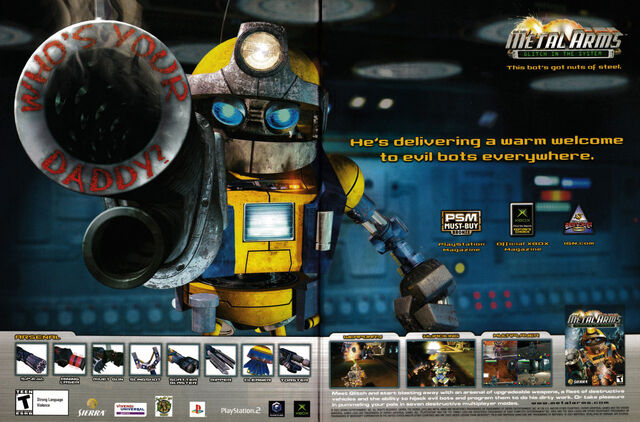Open the Weaponry screenshot thumbnail
Image resolution: width=640 pixels, height=422 pixels.
pyautogui.click(x=364, y=363)
